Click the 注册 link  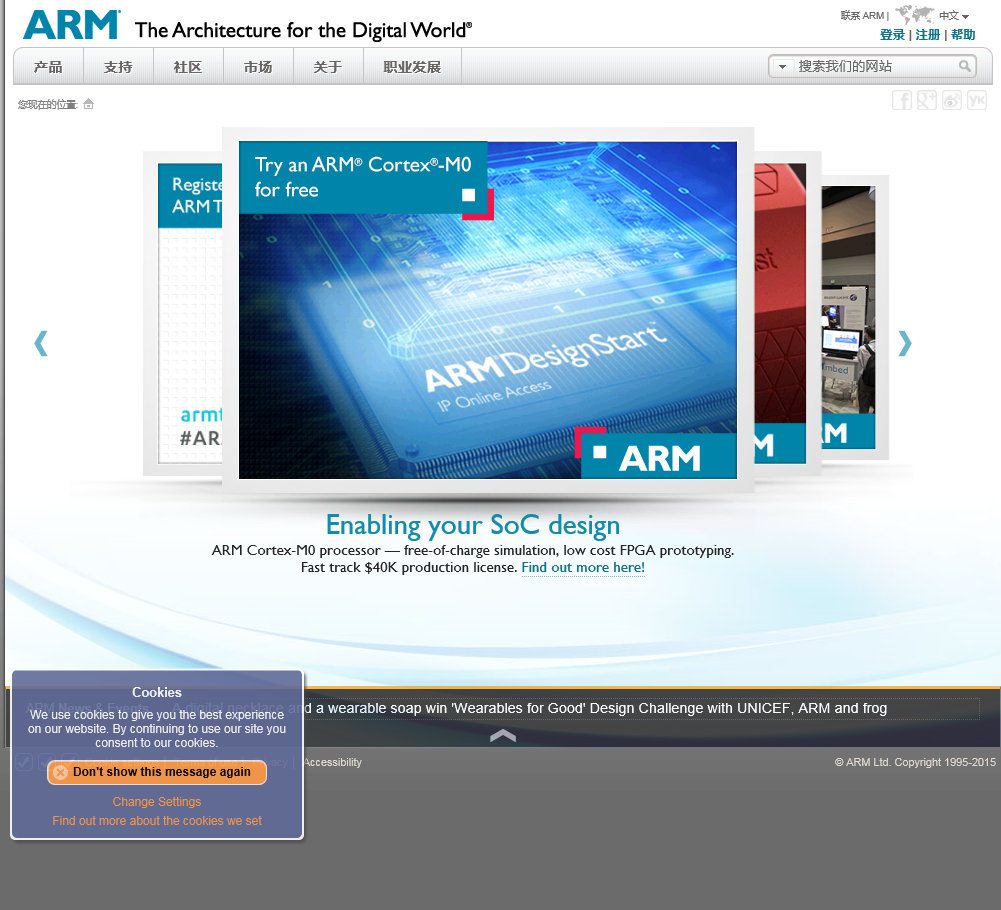click(x=928, y=34)
